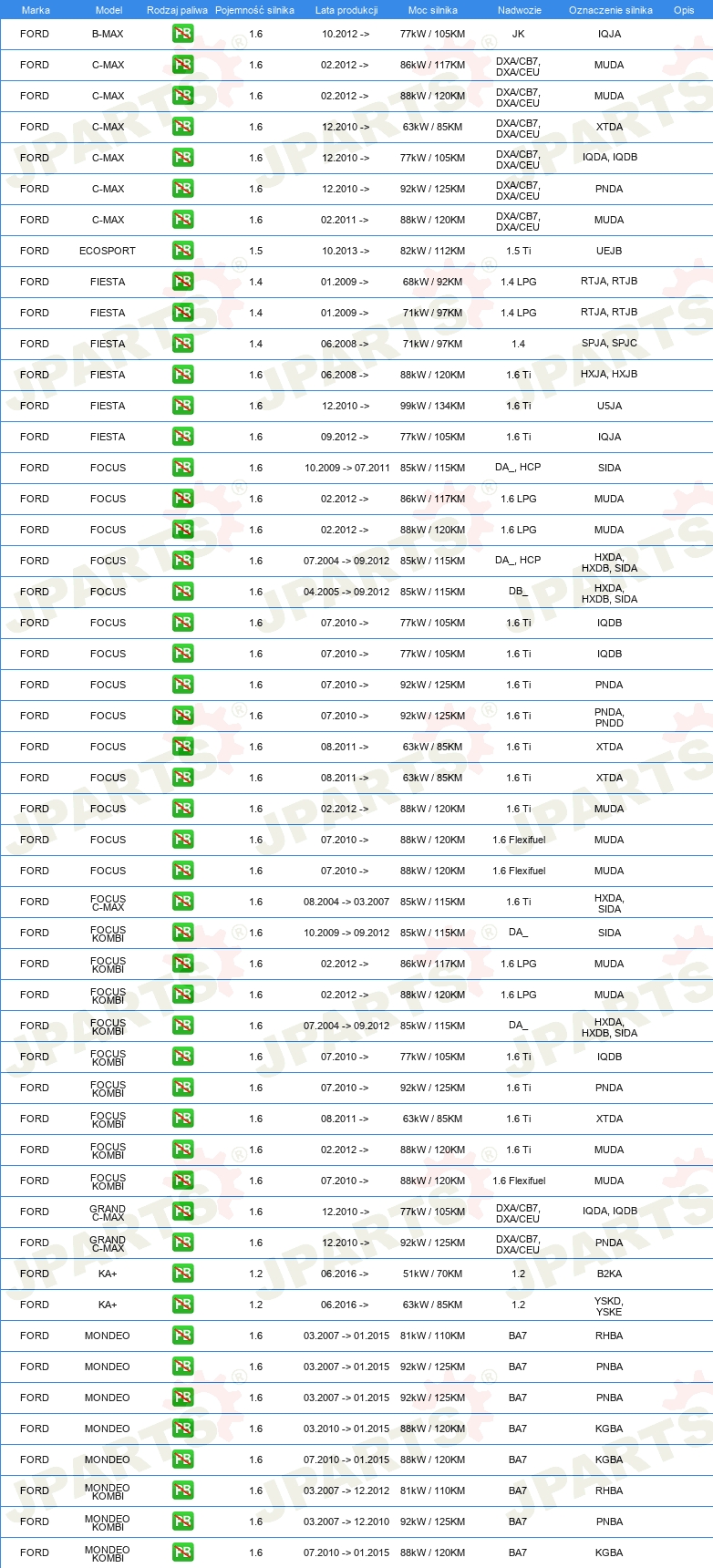The height and width of the screenshot is (1568, 713).
Task: Click the "Pojemność silnika" column header
Action: (x=254, y=10)
